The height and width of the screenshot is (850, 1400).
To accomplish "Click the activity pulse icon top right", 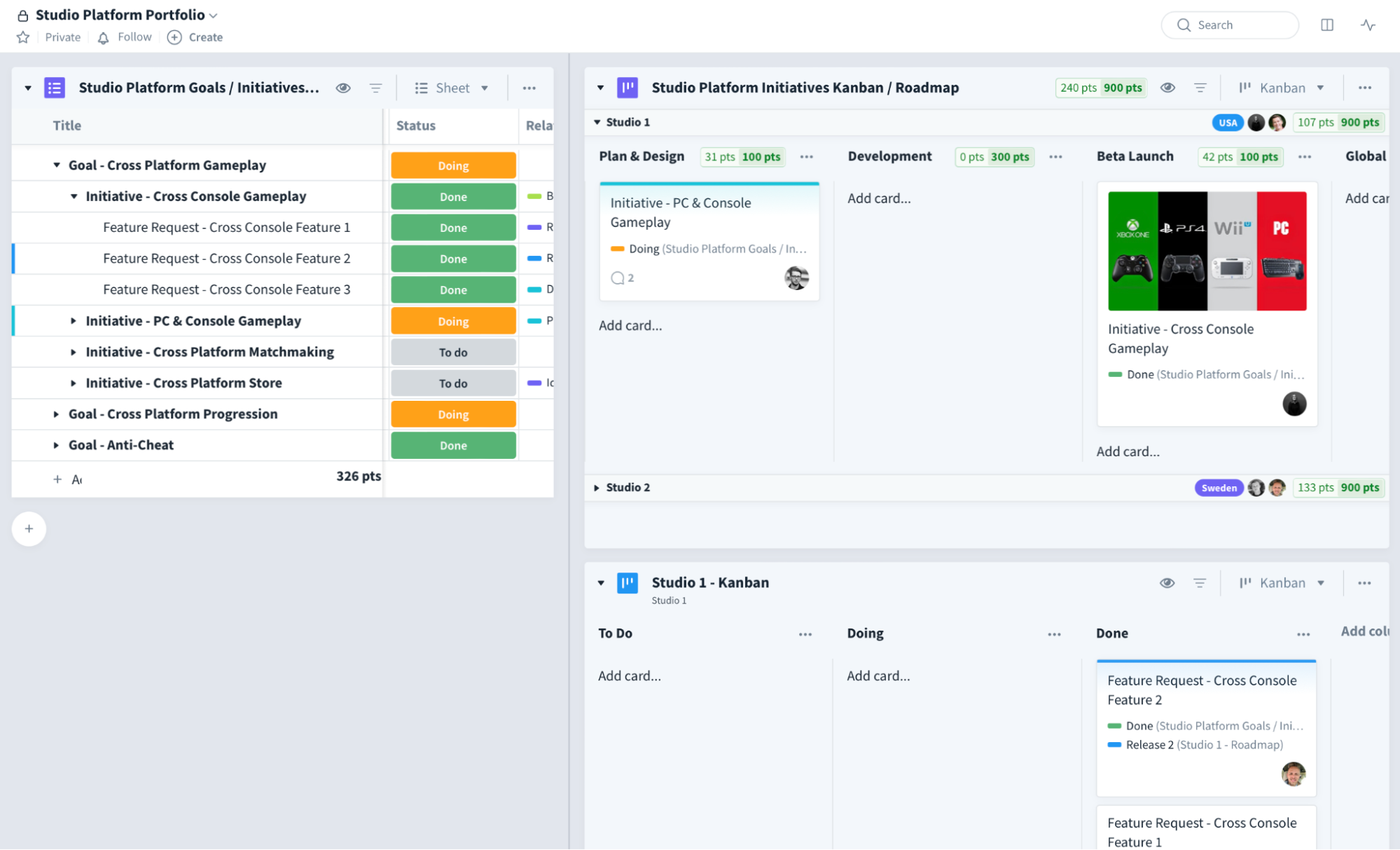I will 1368,25.
